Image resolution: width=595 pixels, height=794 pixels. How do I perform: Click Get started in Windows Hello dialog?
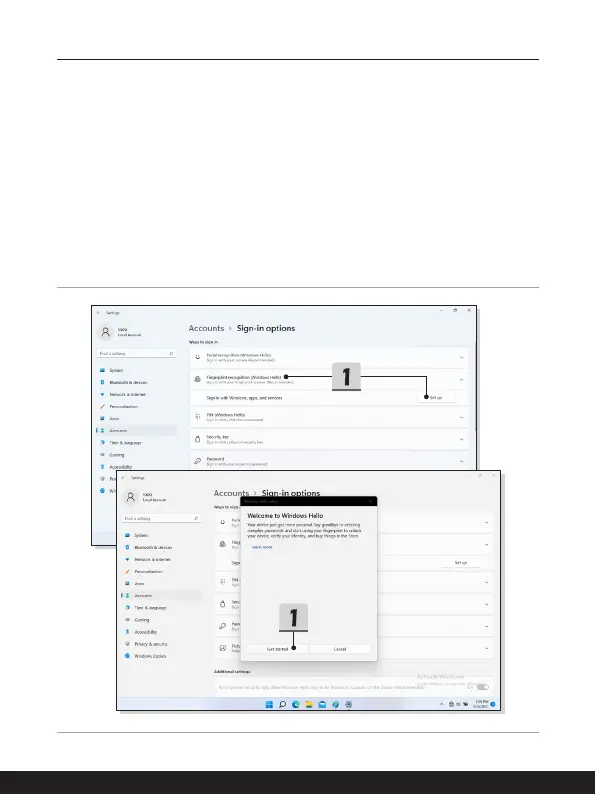277,649
